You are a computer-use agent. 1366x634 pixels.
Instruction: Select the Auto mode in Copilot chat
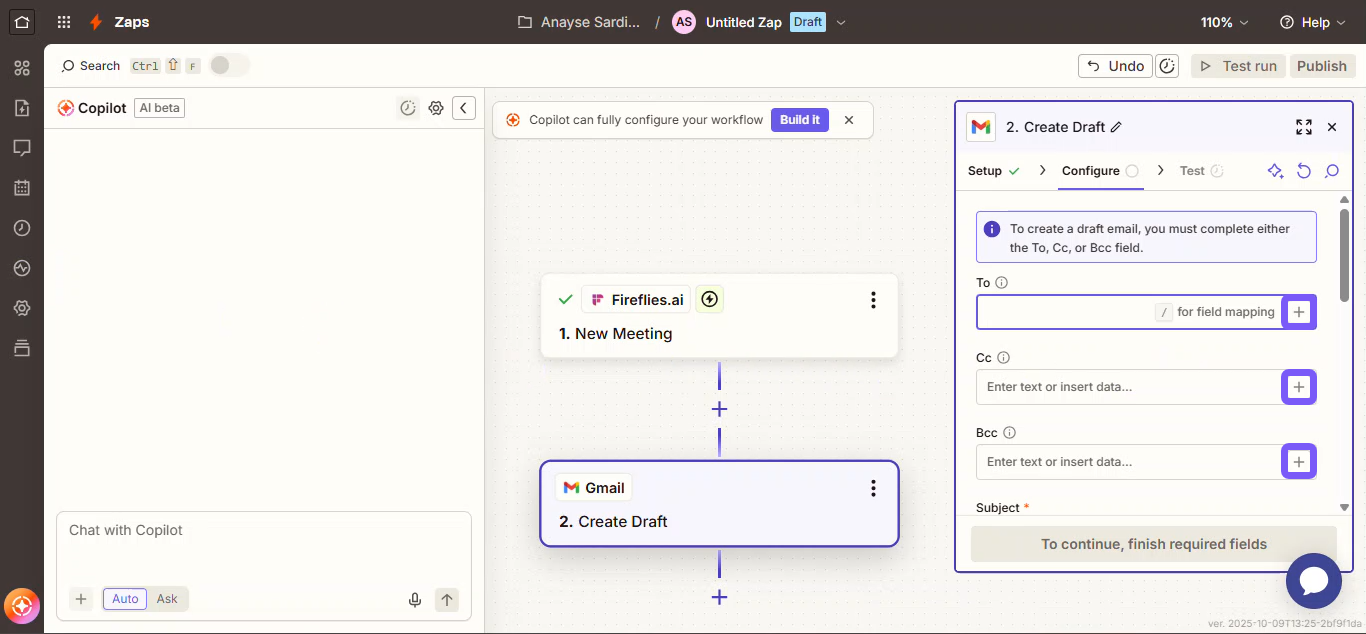[125, 599]
